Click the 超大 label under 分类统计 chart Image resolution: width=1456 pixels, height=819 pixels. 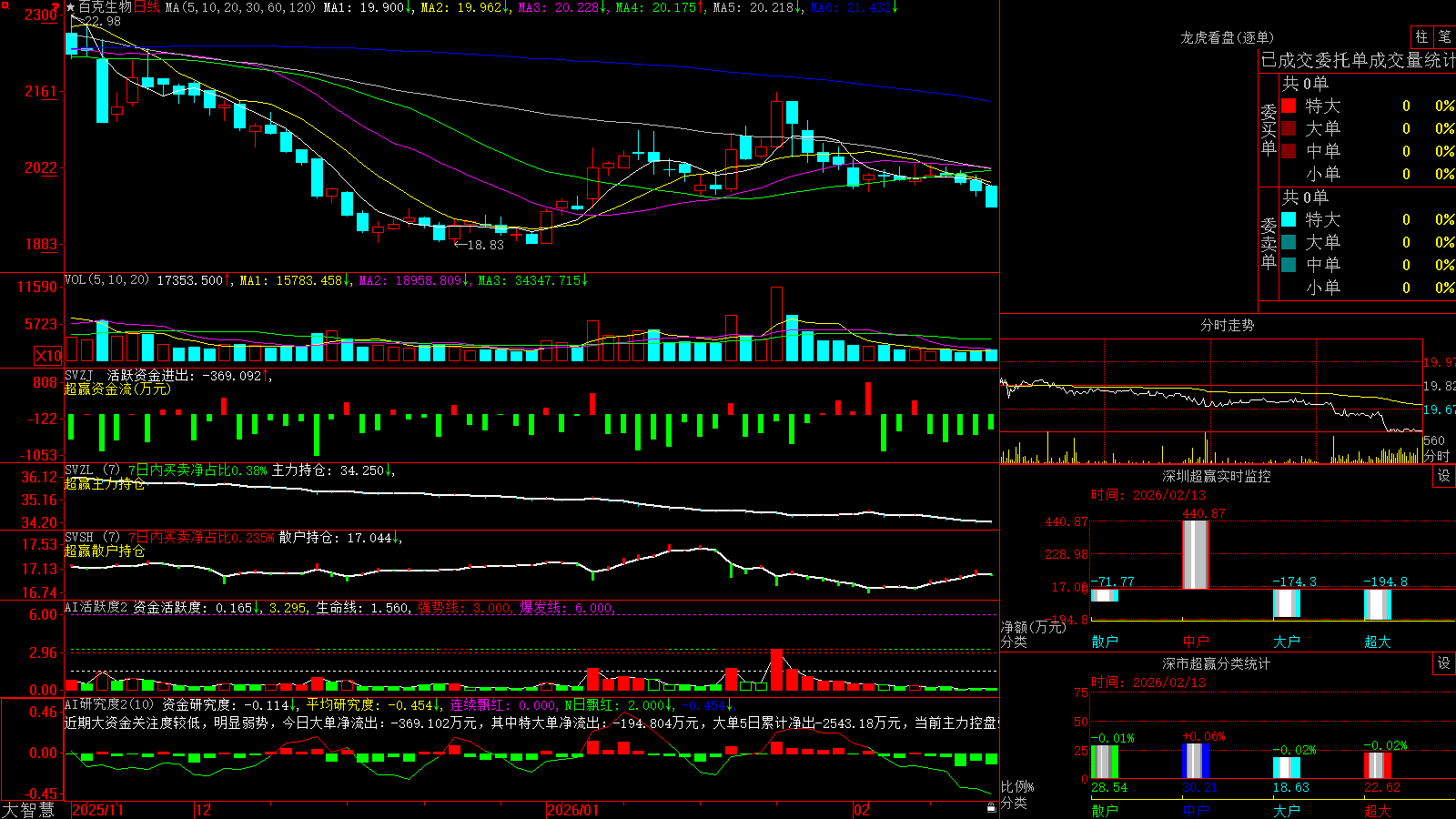(1378, 810)
